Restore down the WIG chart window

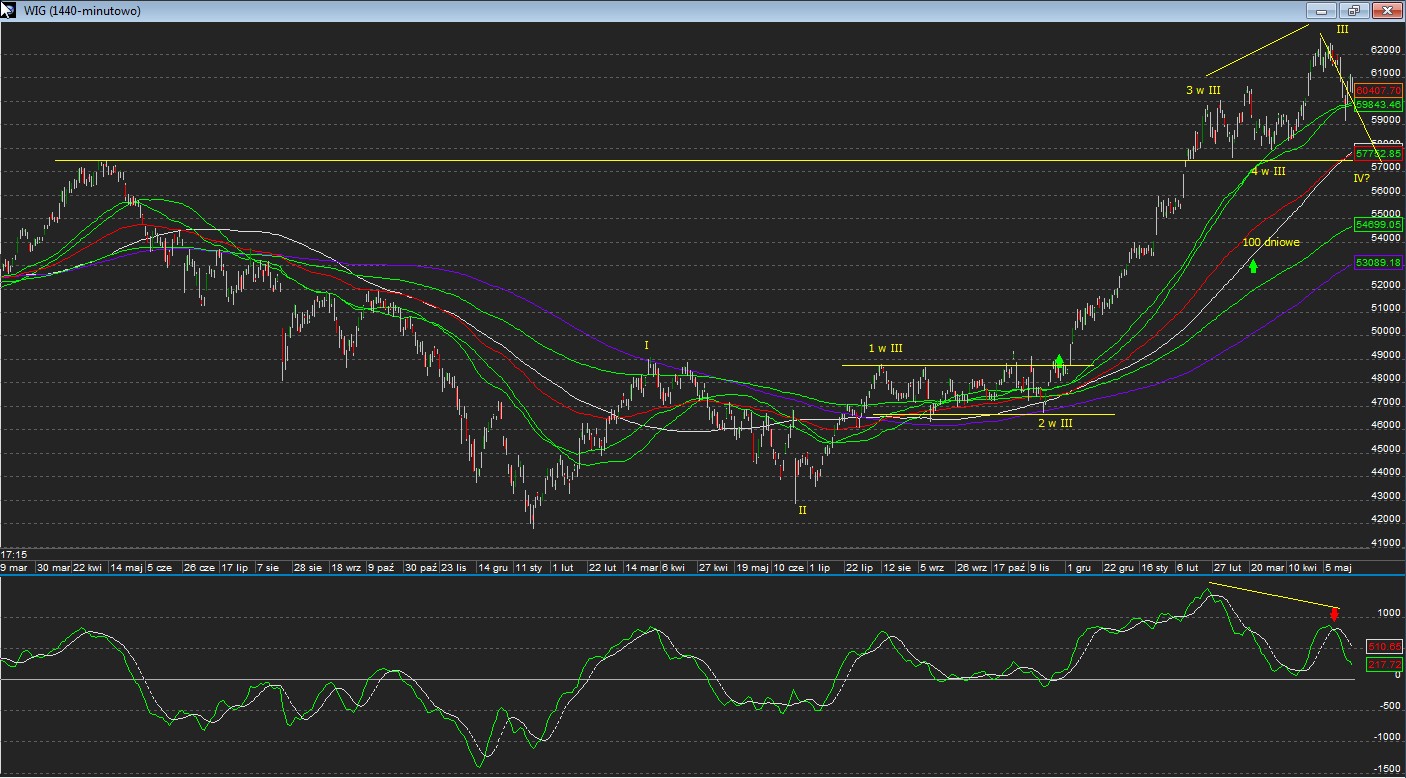point(1353,11)
